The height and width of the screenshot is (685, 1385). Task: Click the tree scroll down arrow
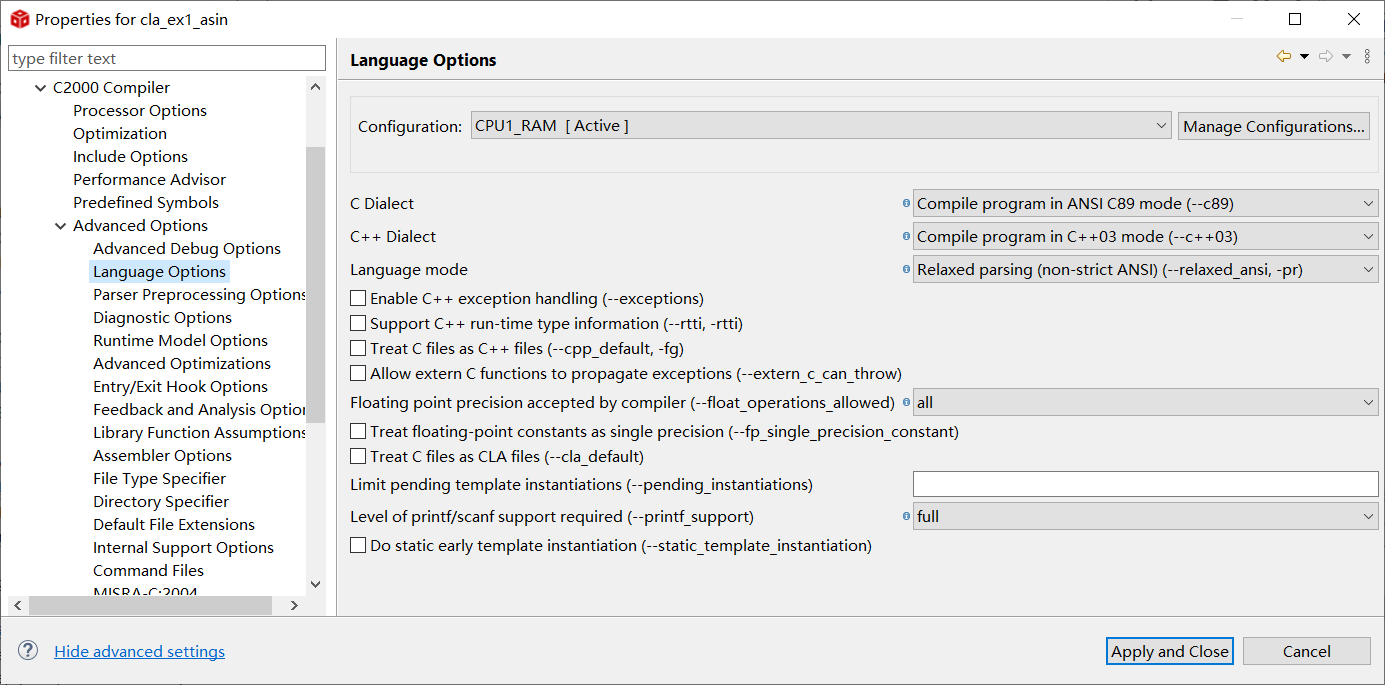coord(316,584)
